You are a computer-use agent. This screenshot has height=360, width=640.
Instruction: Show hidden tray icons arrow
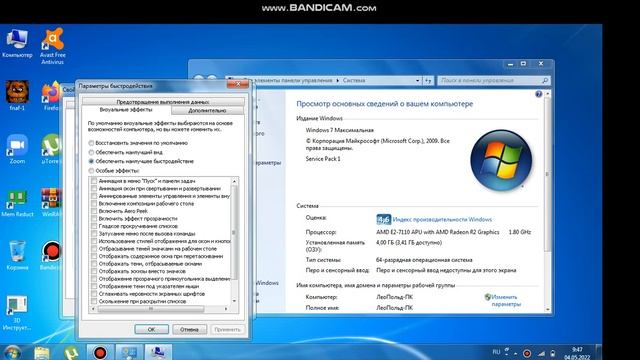516,353
